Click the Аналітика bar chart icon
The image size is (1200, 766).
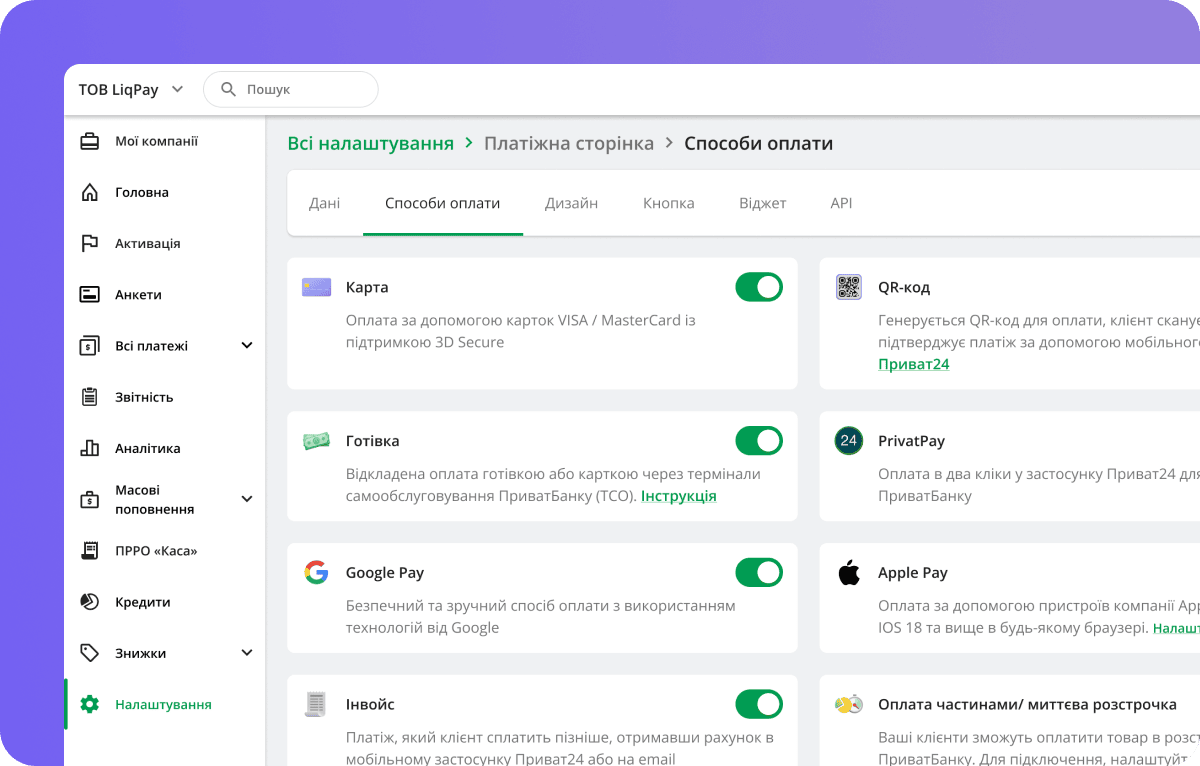90,448
